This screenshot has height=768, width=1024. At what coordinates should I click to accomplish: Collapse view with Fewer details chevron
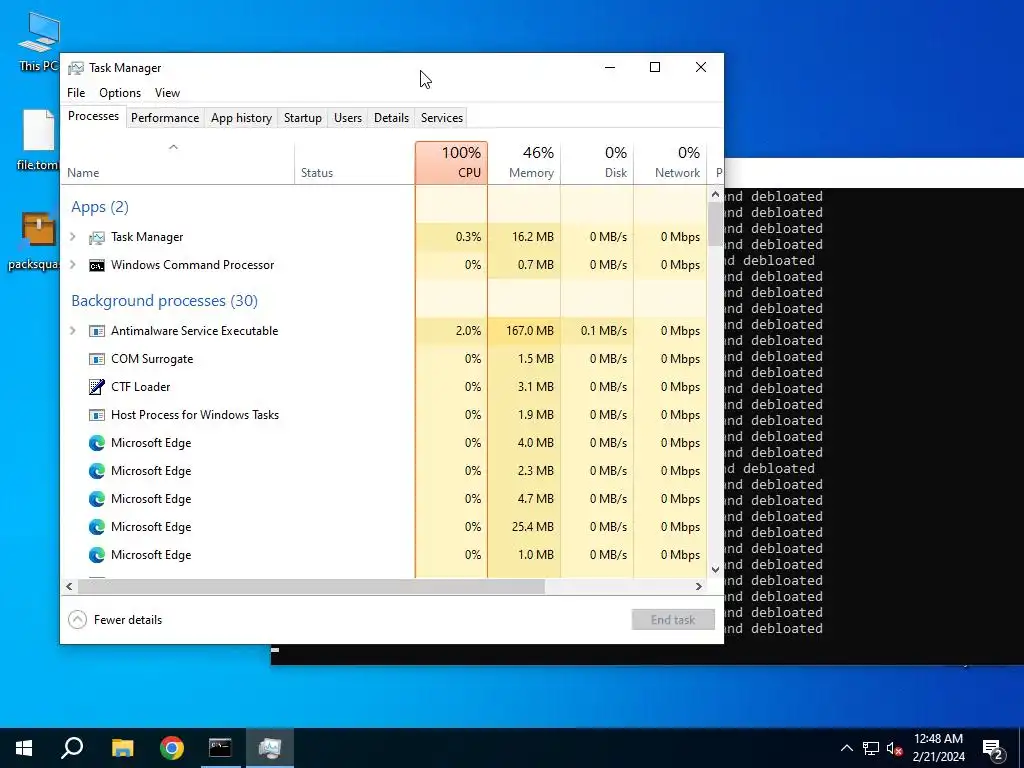[x=77, y=620]
